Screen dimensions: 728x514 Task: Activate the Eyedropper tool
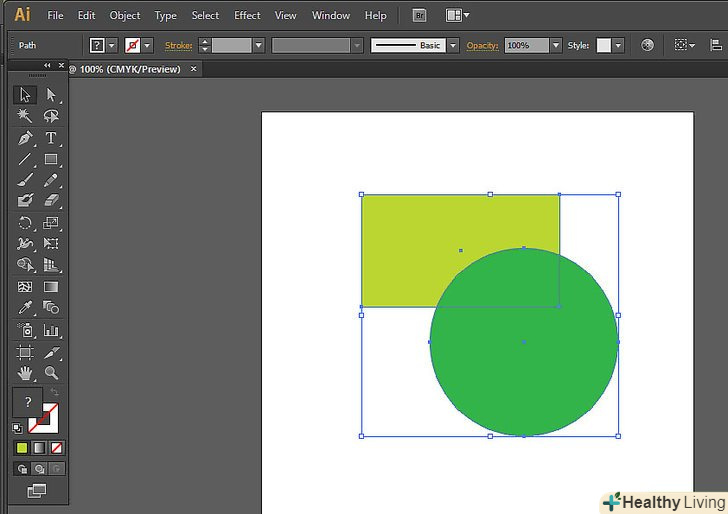(x=26, y=308)
